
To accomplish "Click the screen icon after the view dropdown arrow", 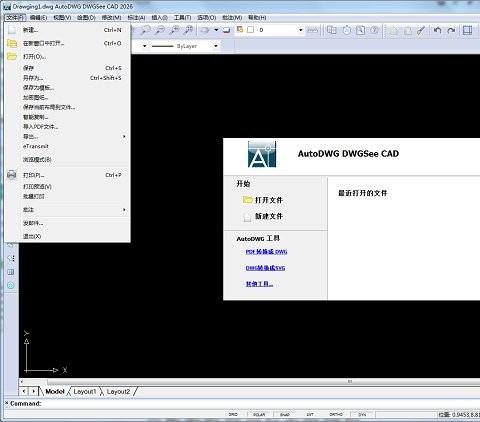I will pos(226,30).
